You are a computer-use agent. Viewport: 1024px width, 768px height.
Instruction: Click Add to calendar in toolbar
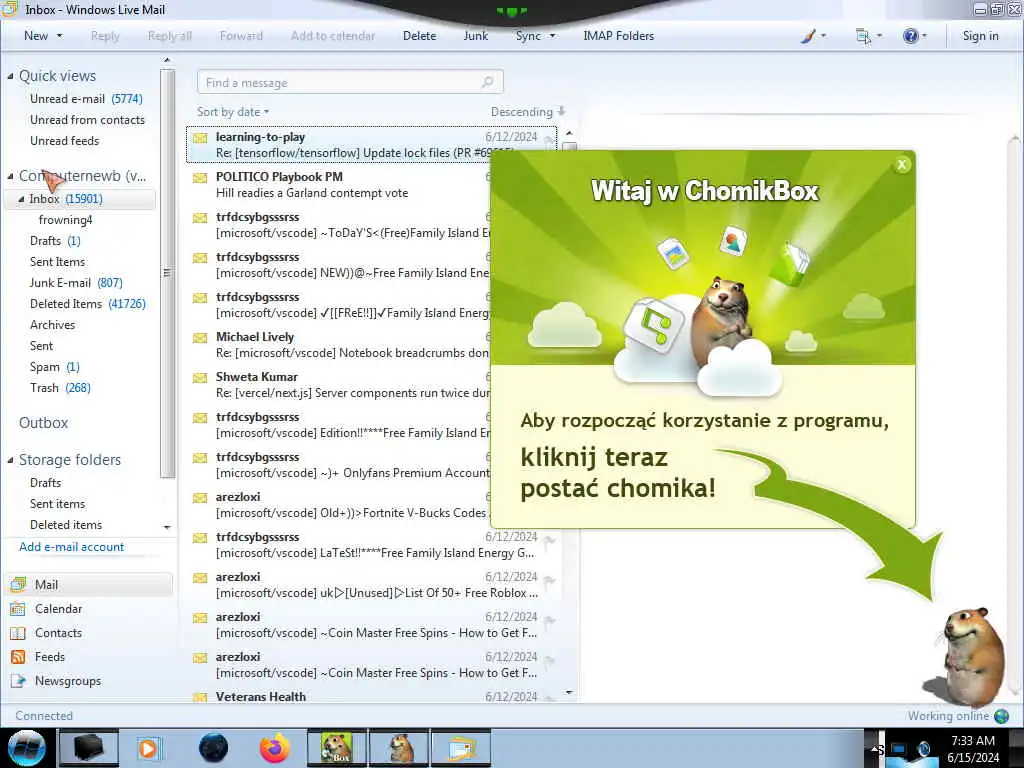pyautogui.click(x=333, y=36)
